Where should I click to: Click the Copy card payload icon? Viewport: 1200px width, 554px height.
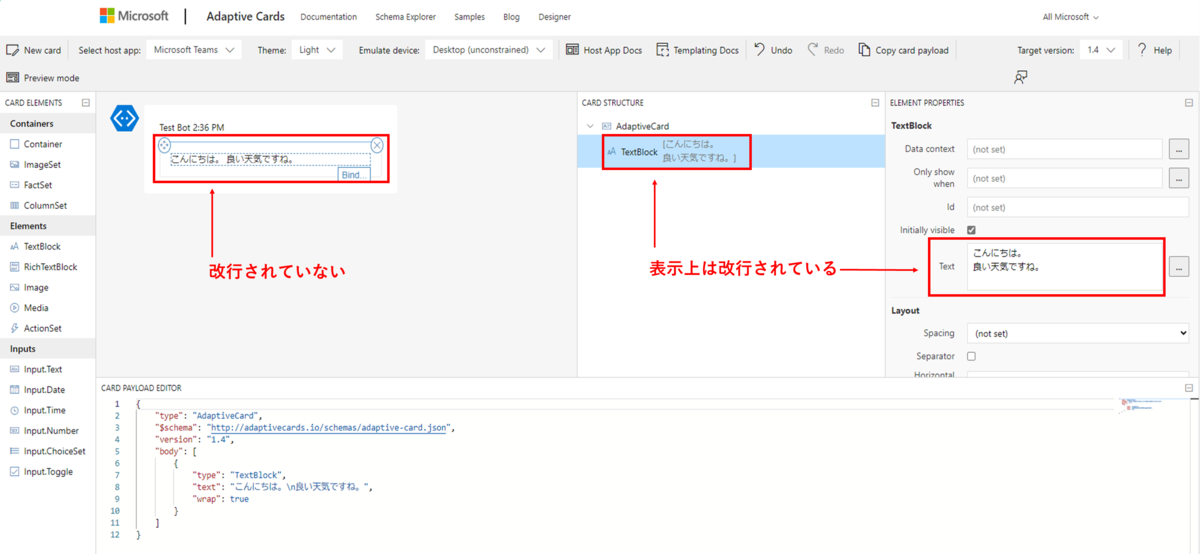(x=864, y=50)
